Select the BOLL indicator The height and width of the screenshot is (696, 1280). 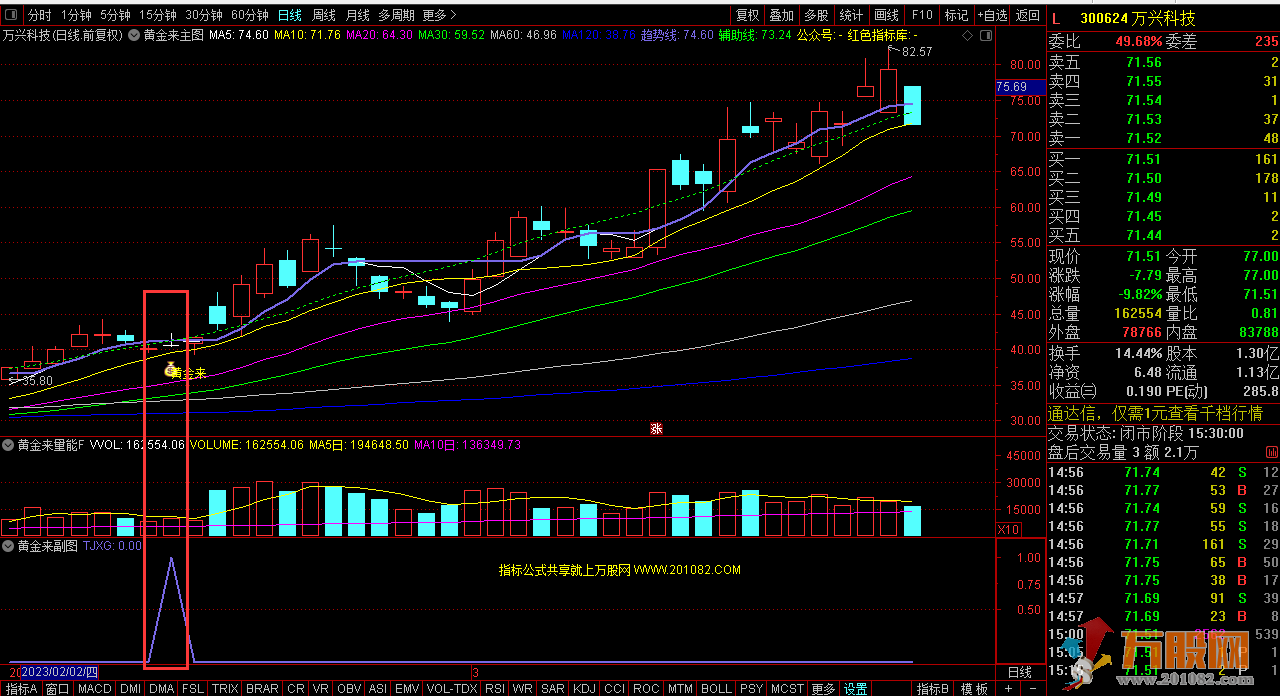[x=716, y=689]
